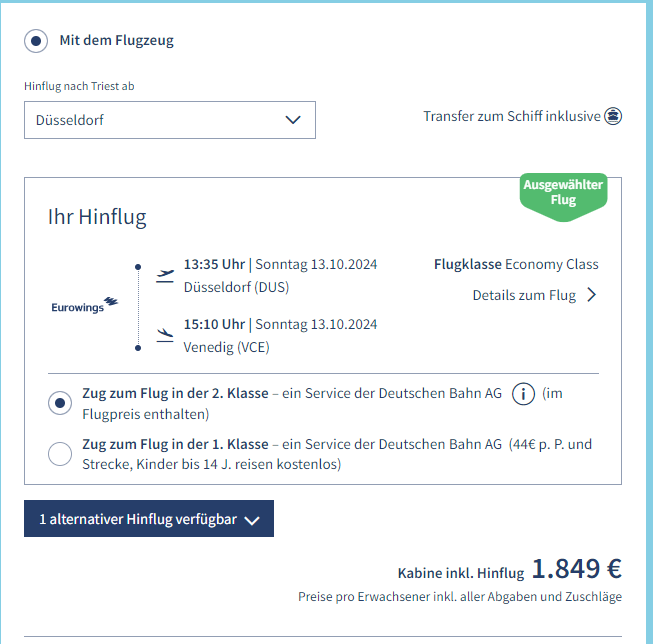Viewport: 653px width, 644px height.
Task: Click the Flugklasse Economy Class label
Action: pos(516,264)
